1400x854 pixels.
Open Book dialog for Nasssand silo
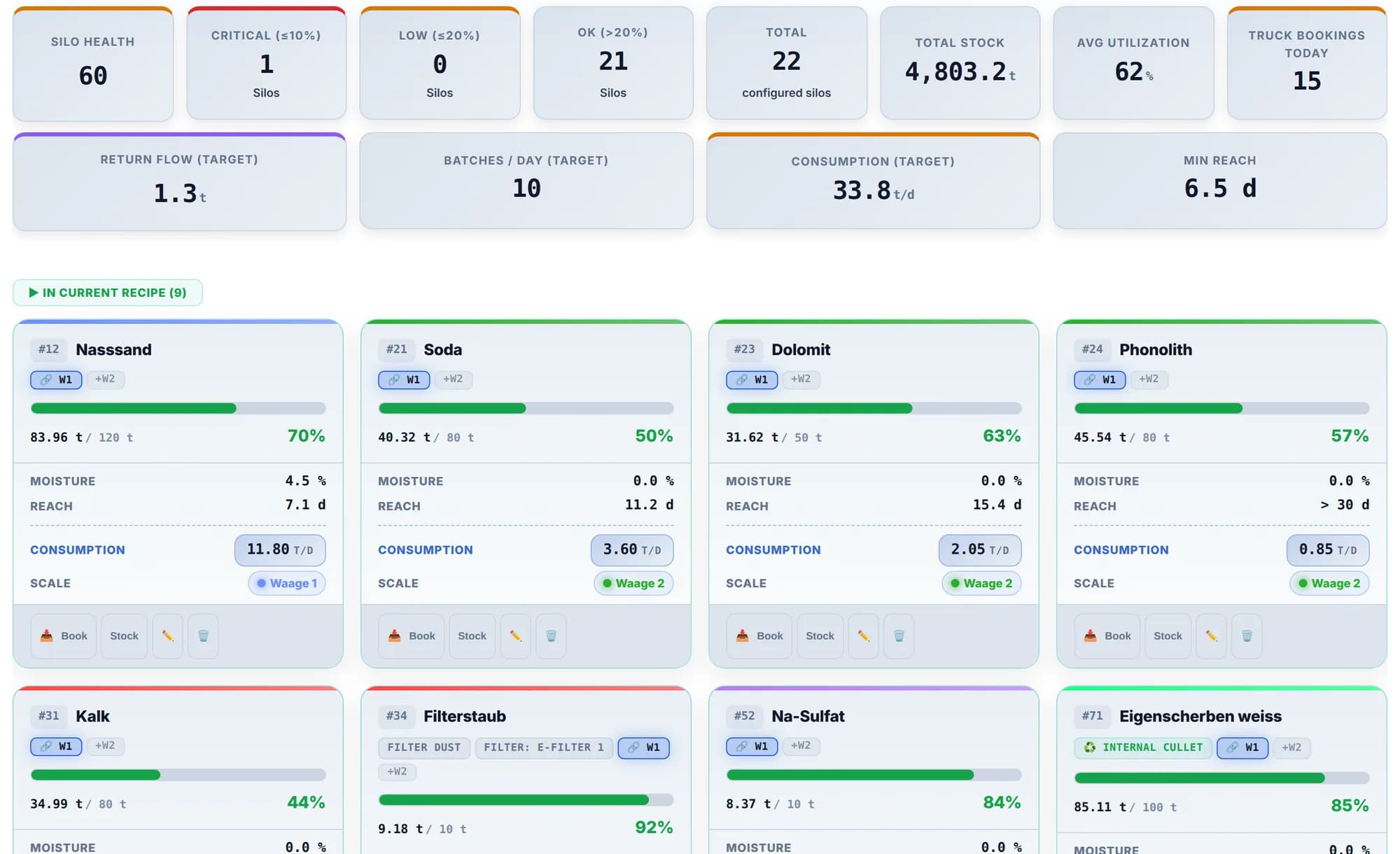(64, 636)
